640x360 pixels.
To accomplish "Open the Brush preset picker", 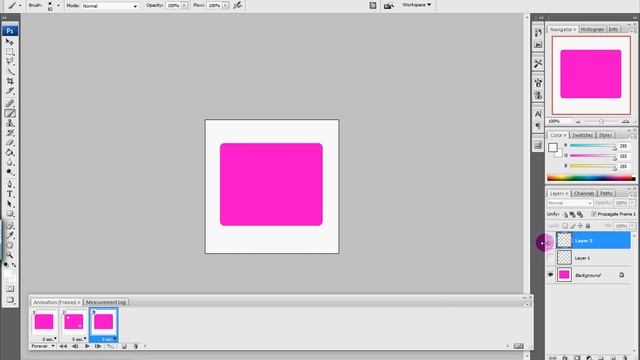I will click(58, 6).
